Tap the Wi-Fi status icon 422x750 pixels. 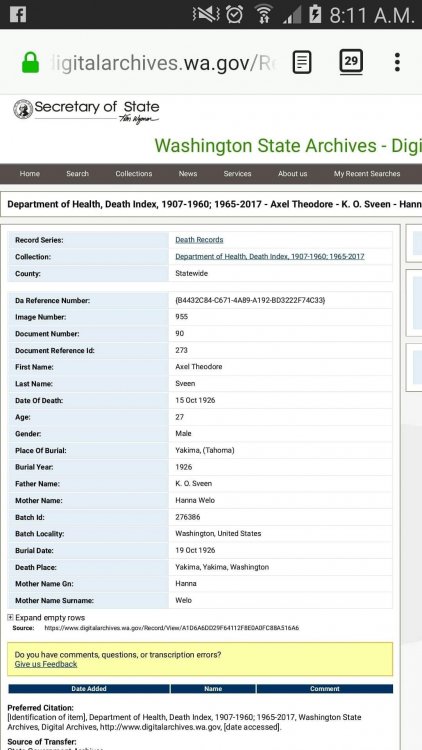[x=263, y=14]
